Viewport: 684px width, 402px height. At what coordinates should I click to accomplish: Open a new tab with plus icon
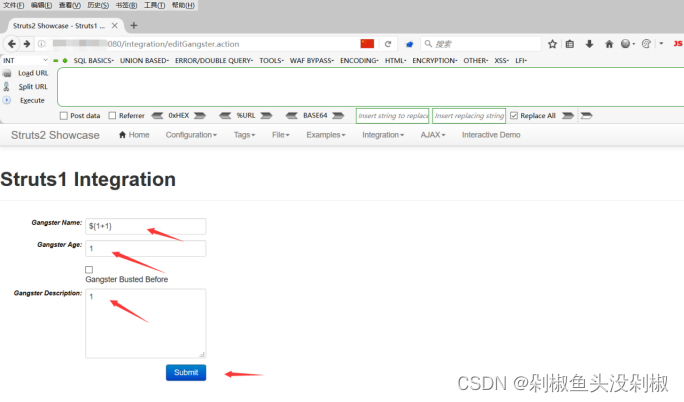pyautogui.click(x=134, y=26)
